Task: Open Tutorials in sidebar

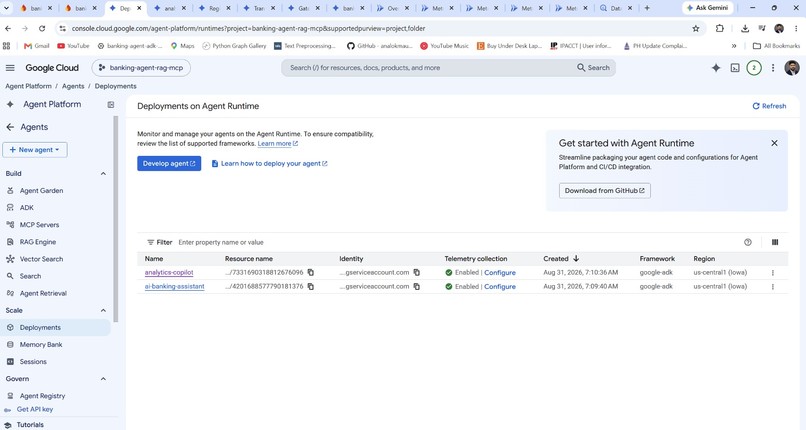Action: click(x=30, y=425)
